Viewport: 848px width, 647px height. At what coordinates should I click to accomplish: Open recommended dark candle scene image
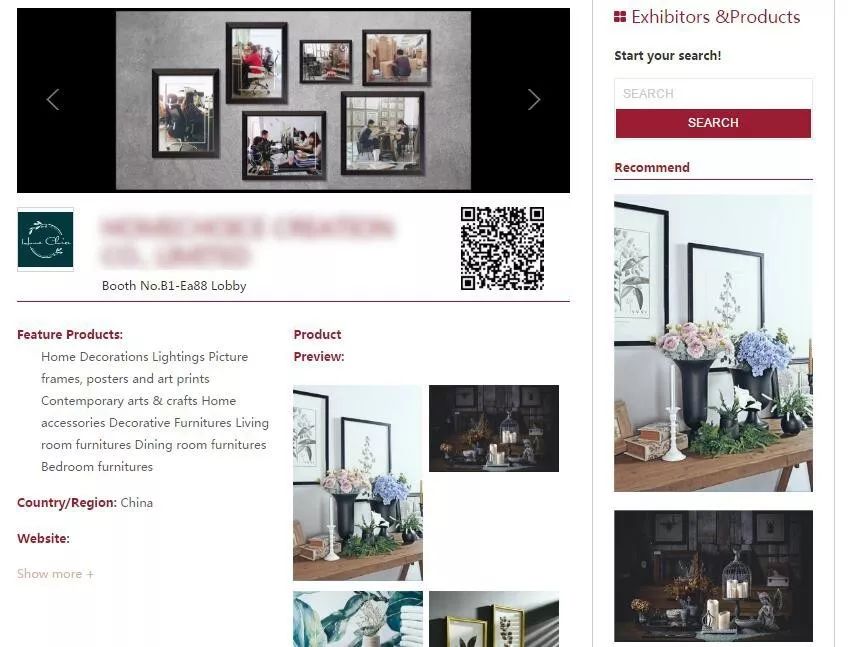(713, 576)
